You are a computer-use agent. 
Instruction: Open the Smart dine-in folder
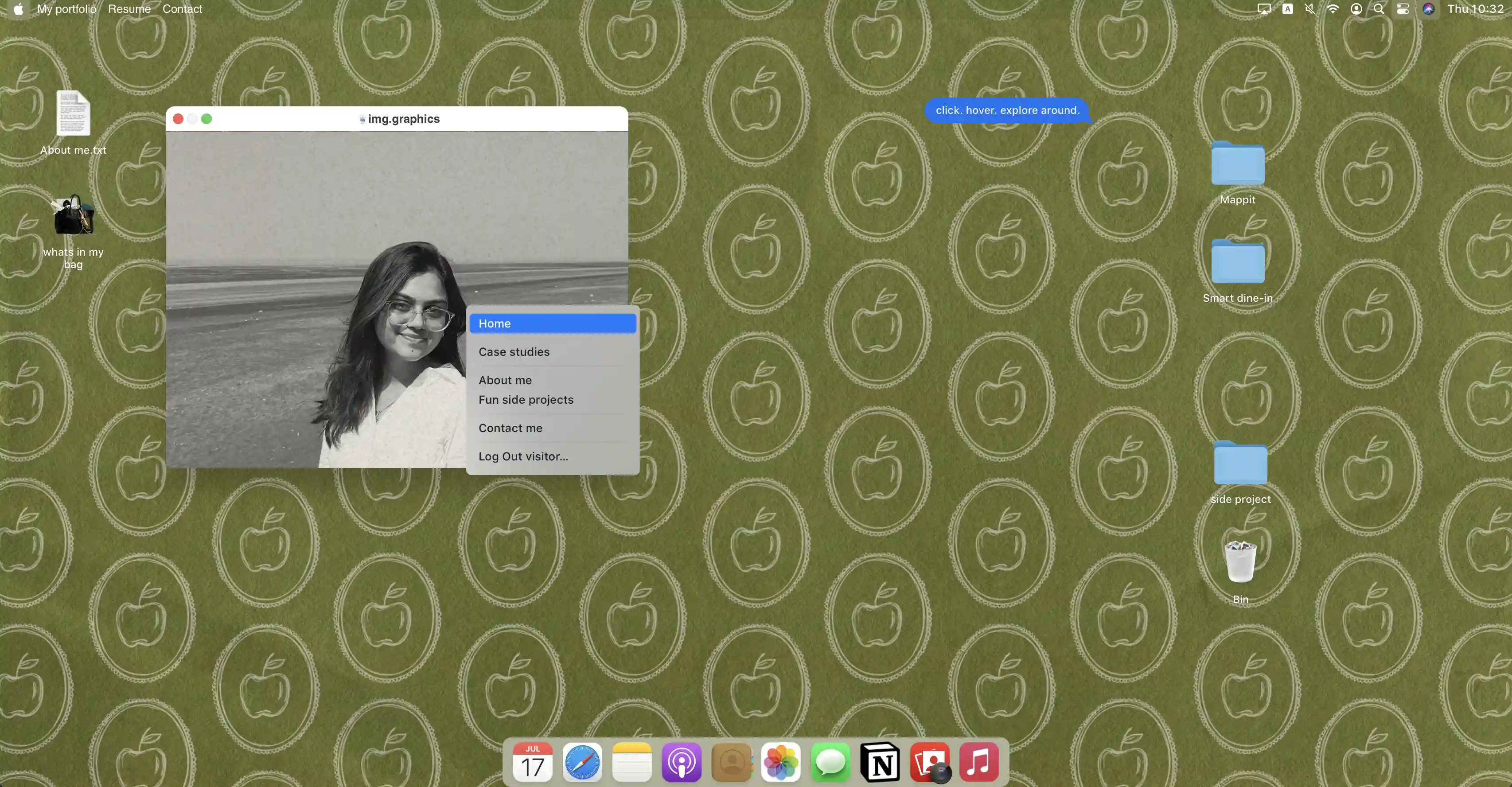tap(1237, 271)
